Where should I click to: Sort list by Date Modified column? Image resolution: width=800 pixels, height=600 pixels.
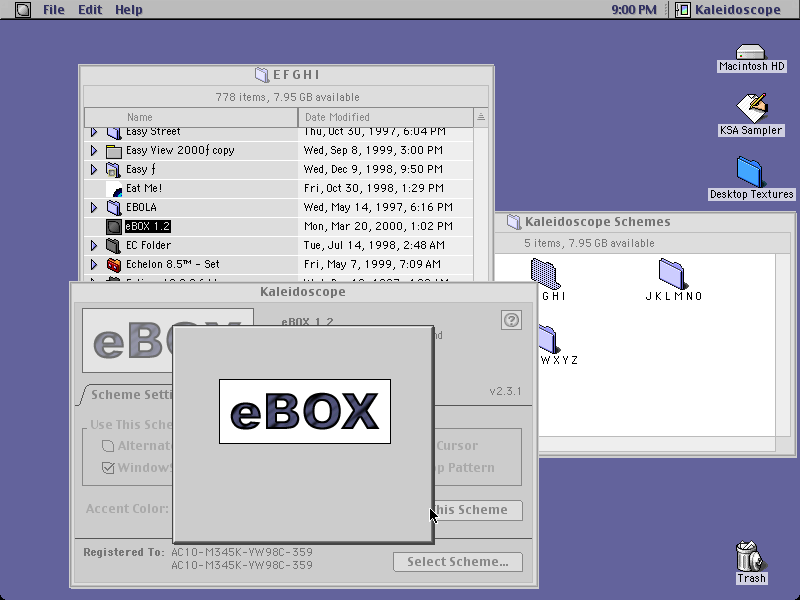[386, 117]
